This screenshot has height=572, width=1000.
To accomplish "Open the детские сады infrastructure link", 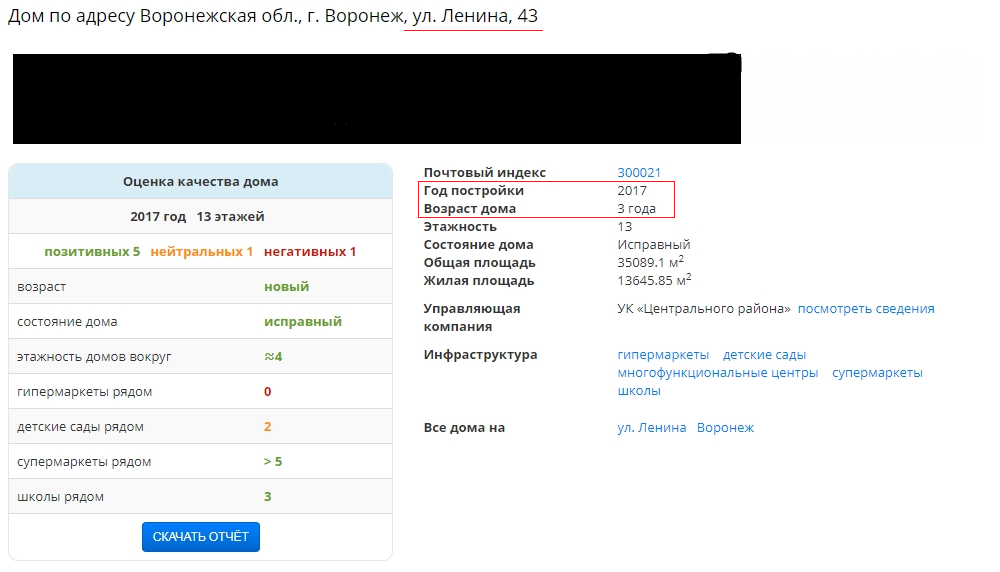I will click(x=764, y=355).
